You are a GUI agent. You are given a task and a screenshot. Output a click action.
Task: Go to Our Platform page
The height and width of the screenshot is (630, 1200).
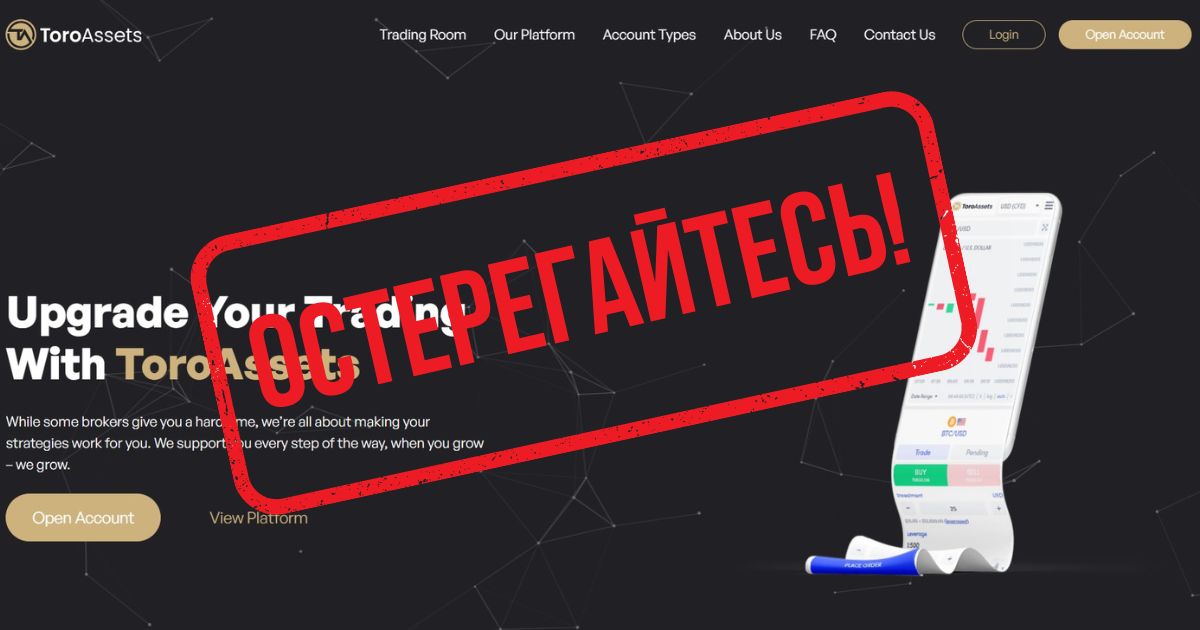point(534,35)
